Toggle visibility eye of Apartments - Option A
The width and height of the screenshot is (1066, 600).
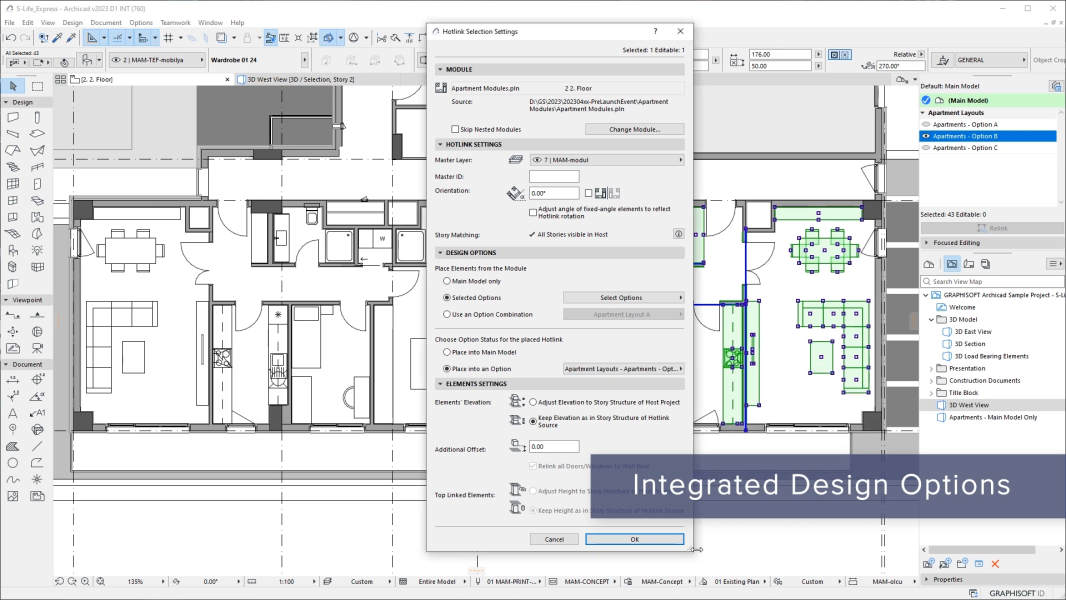(926, 124)
